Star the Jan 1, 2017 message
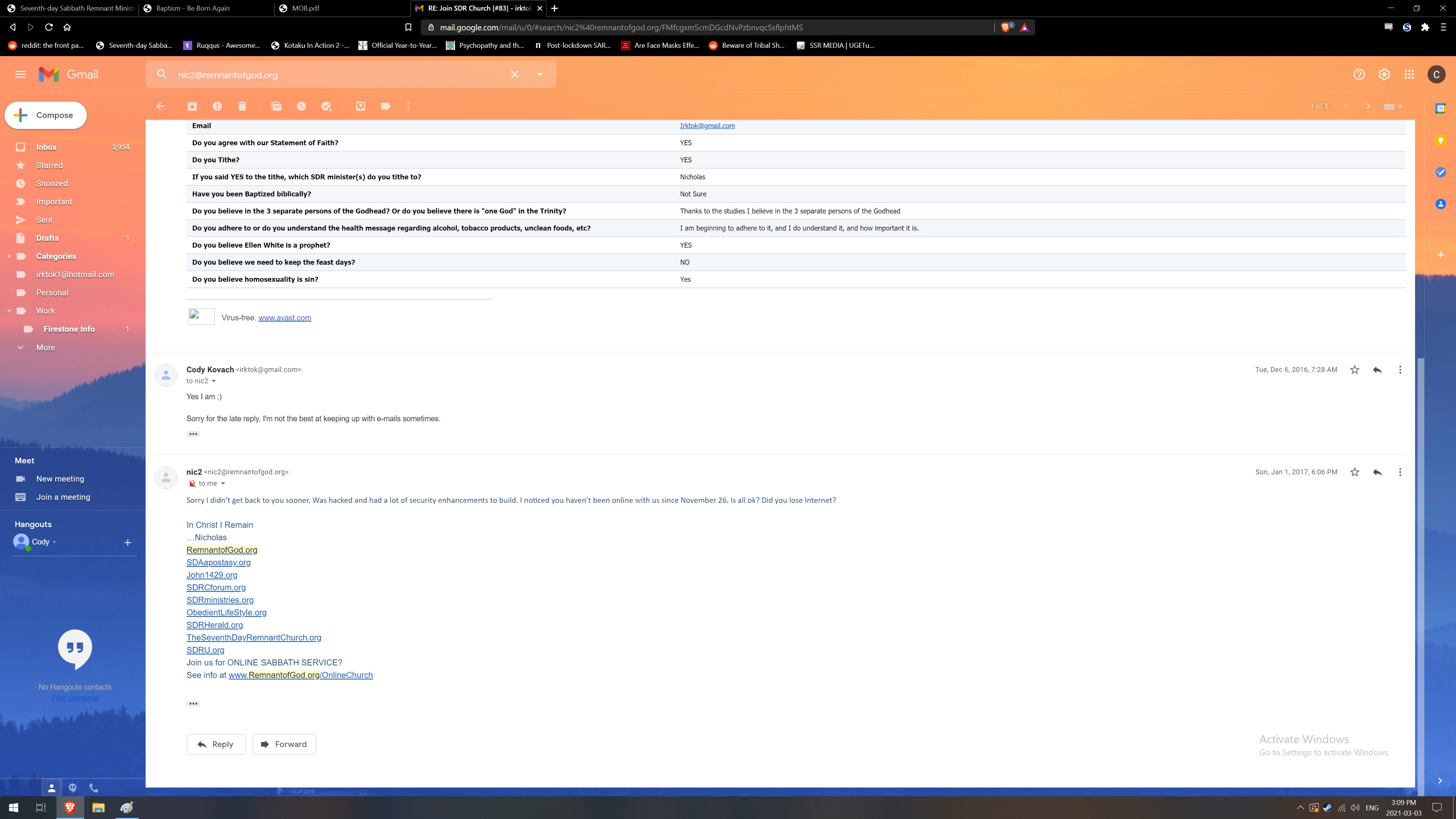The image size is (1456, 819). pyautogui.click(x=1355, y=472)
